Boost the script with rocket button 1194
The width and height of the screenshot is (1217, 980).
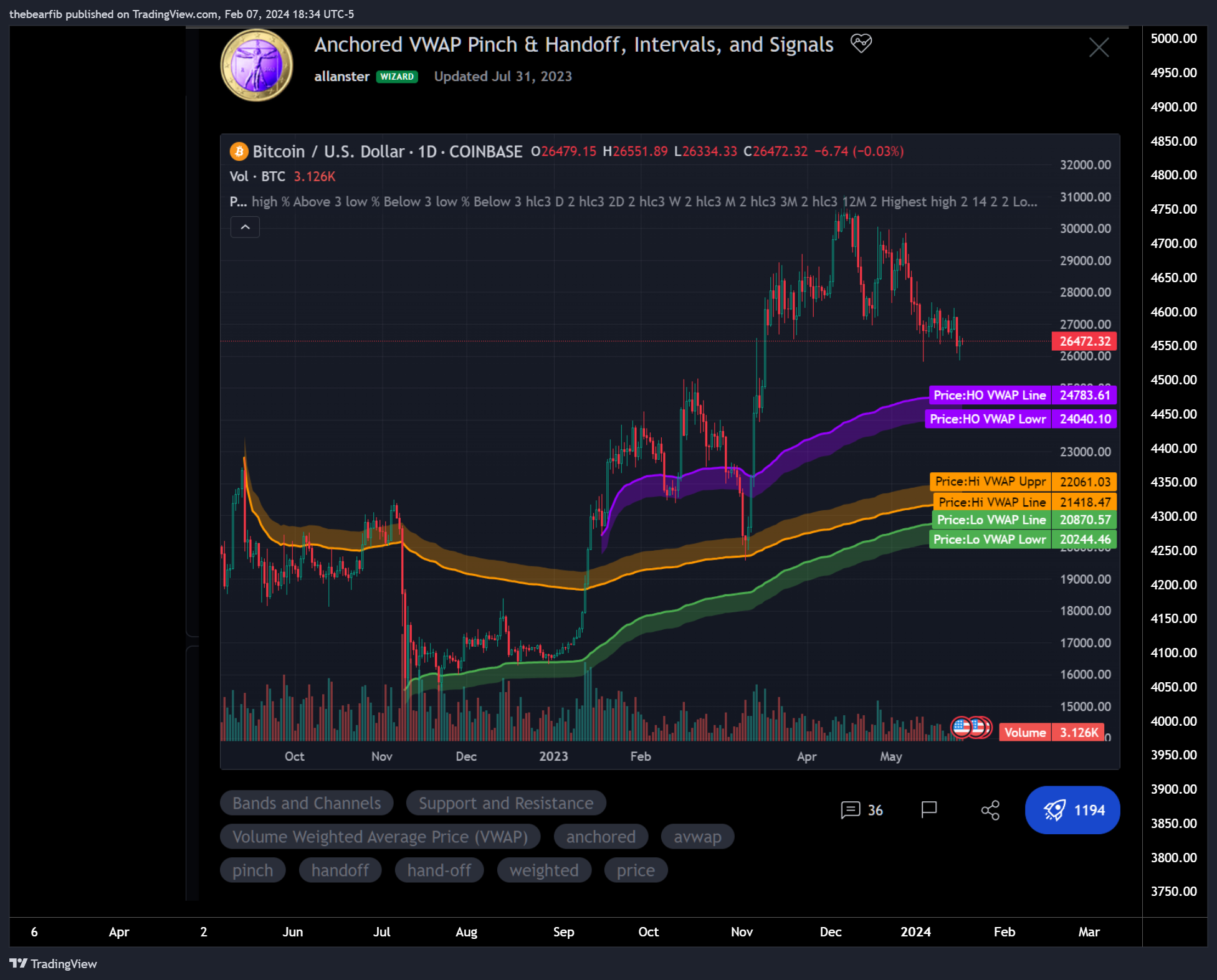(1072, 810)
